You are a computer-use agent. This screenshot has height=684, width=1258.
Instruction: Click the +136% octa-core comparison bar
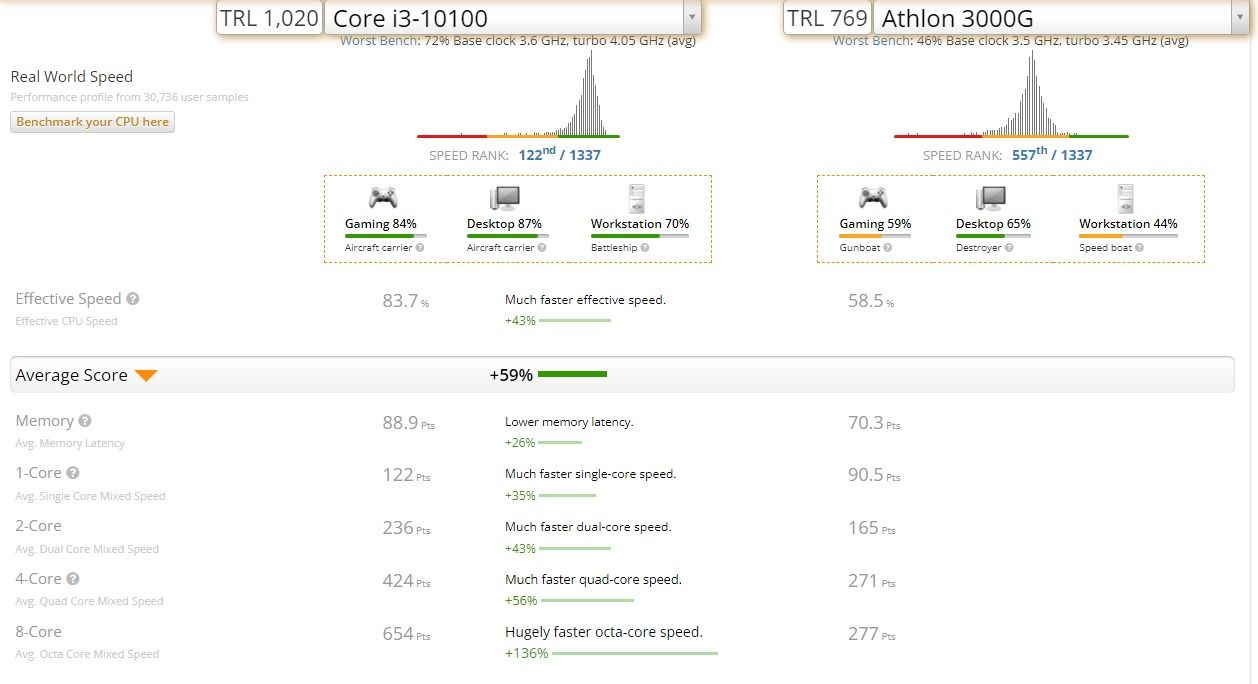tap(635, 653)
